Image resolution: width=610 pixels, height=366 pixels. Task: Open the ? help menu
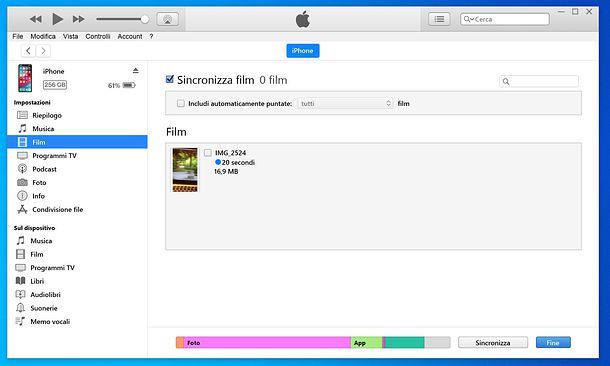151,36
